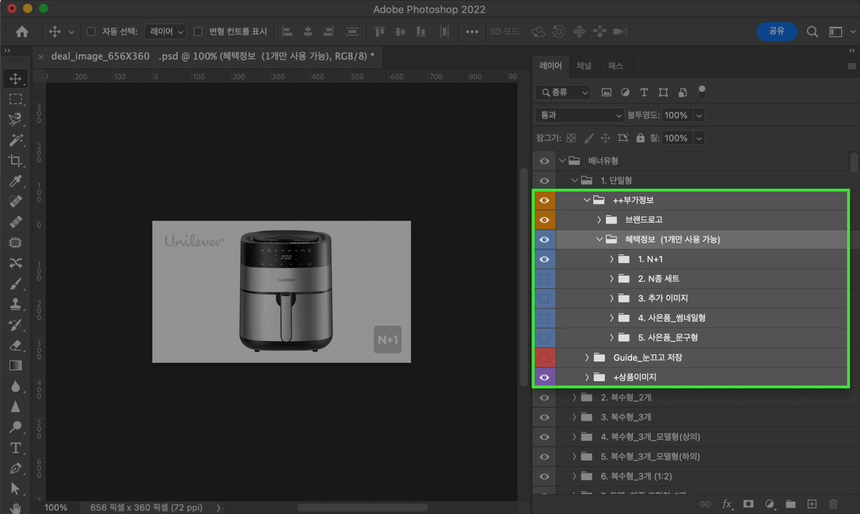Open the 통과 blend mode dropdown

579,115
